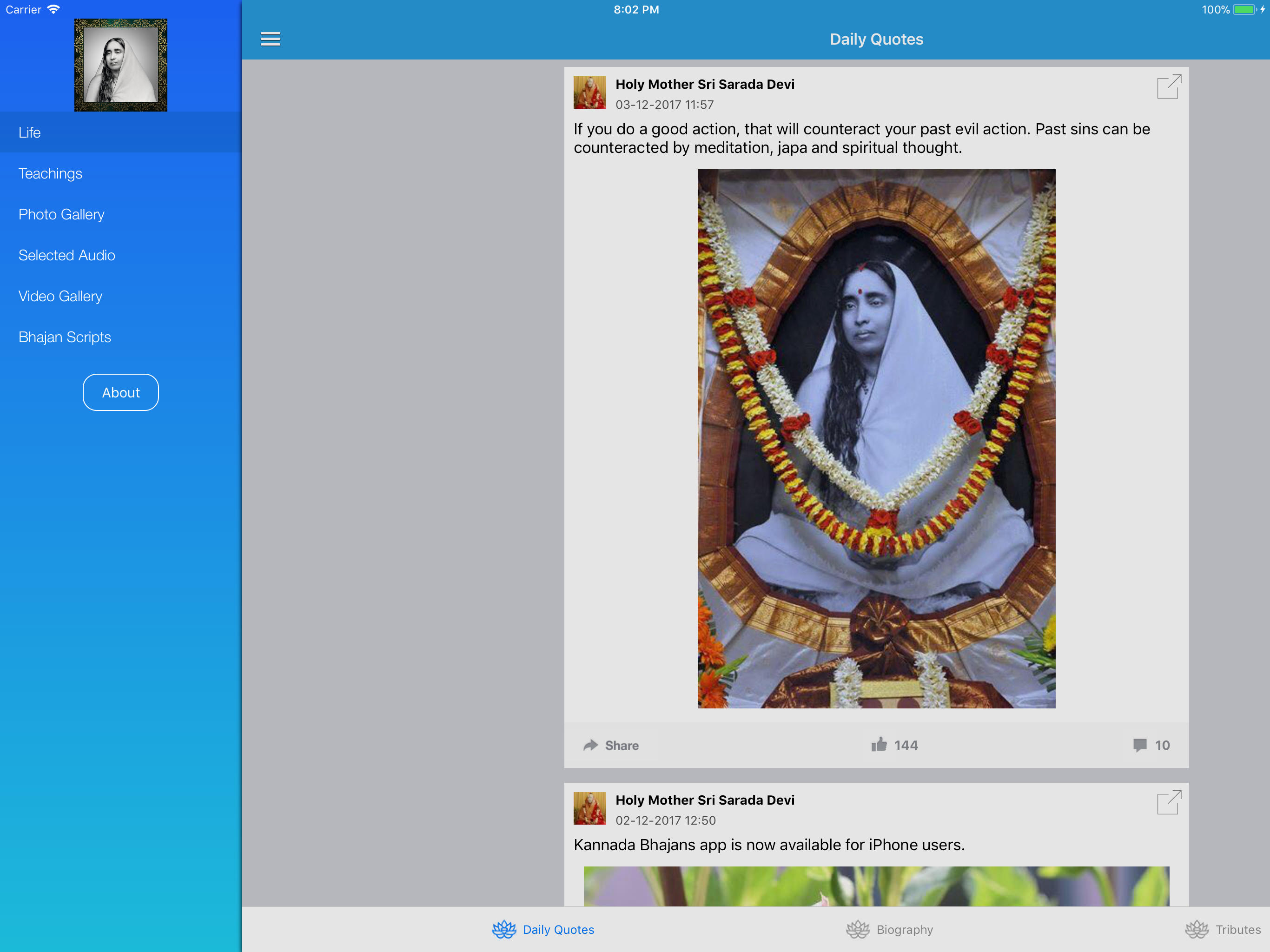Switch to Tributes tab
Viewport: 1270px width, 952px height.
(1223, 929)
